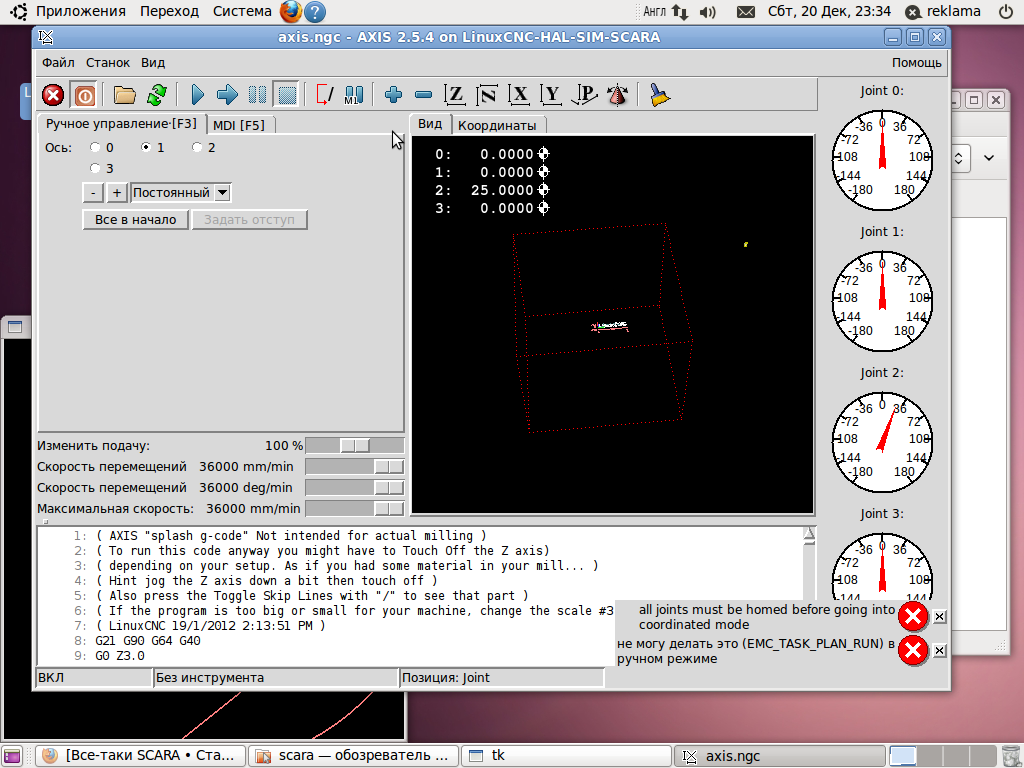1024x768 pixels.
Task: Switch to the 'Координаты' tab
Action: [x=496, y=125]
